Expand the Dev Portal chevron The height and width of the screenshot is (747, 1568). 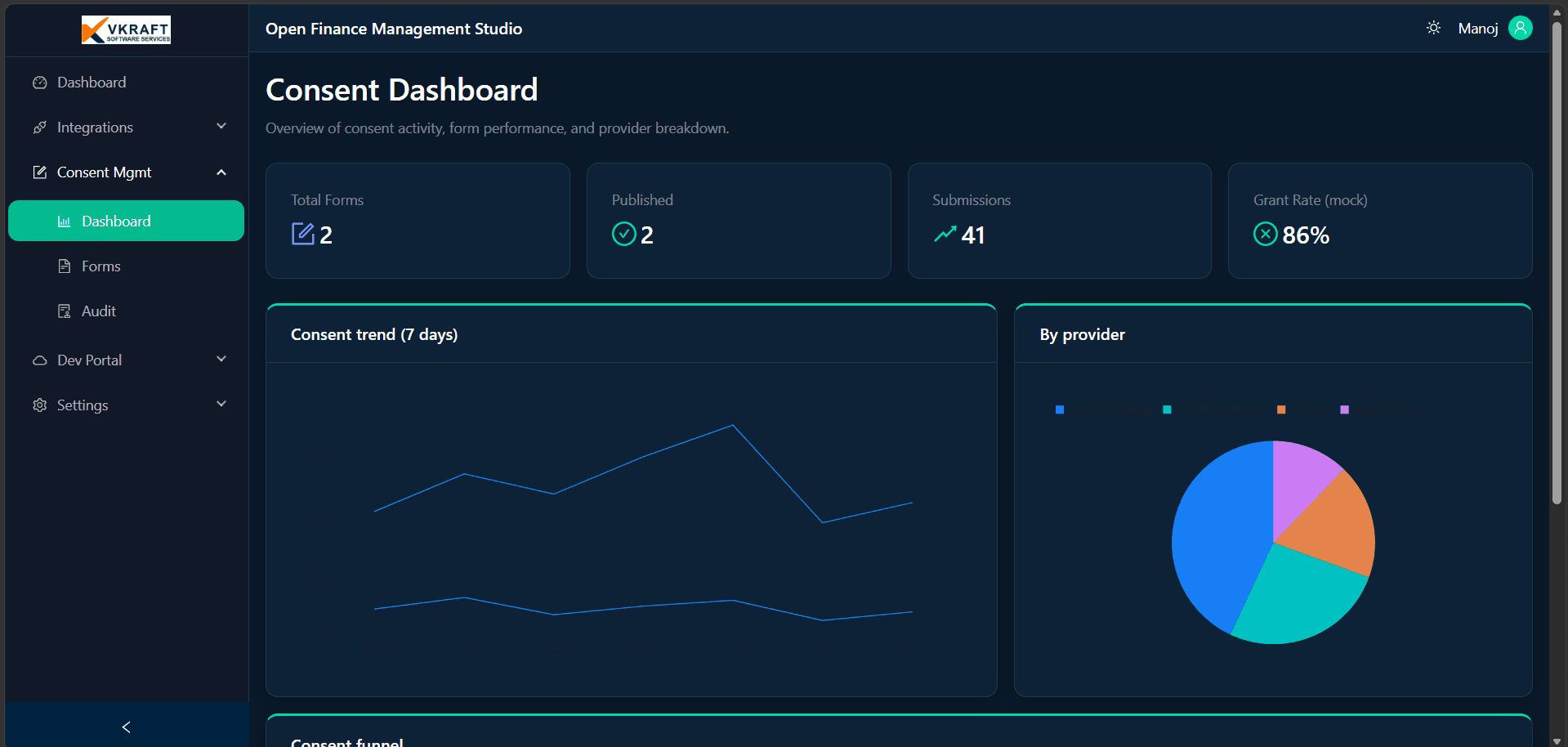pos(221,360)
